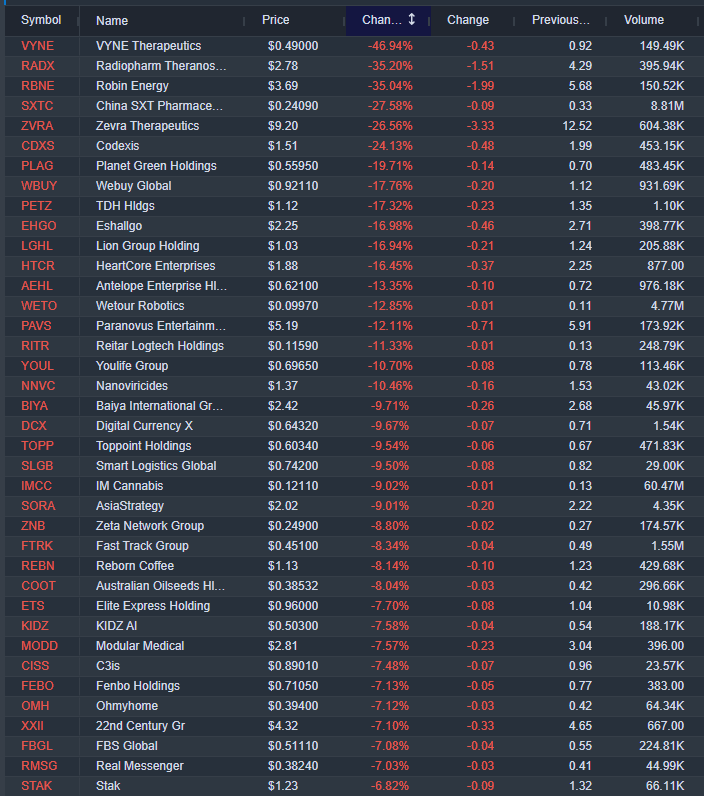Open the FEBO ticker symbol
Image resolution: width=704 pixels, height=796 pixels.
pos(38,686)
